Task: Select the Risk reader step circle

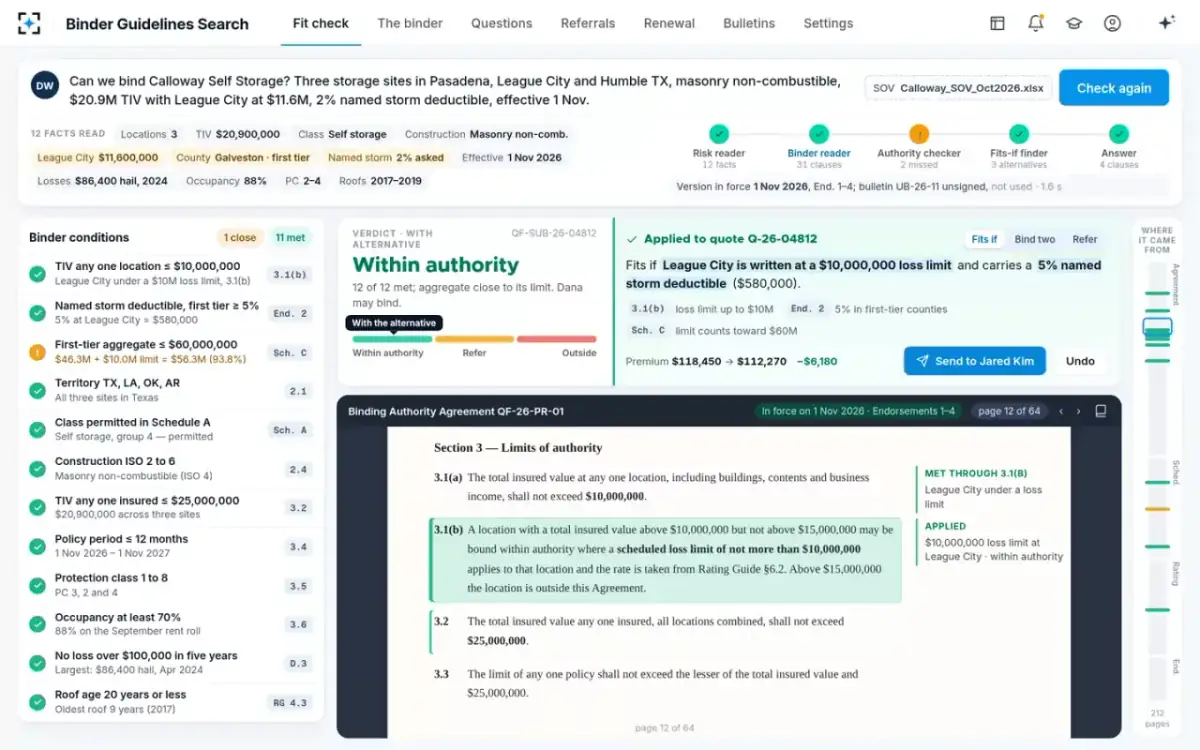Action: pyautogui.click(x=718, y=133)
